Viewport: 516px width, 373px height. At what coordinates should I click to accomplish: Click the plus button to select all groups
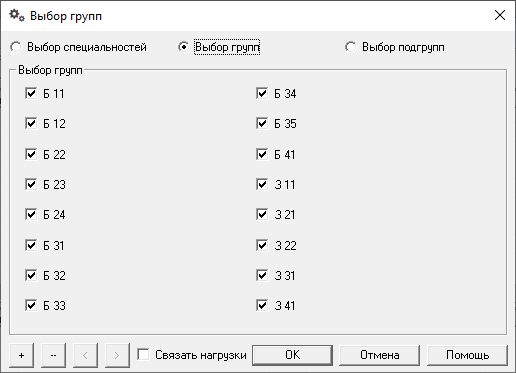click(22, 355)
